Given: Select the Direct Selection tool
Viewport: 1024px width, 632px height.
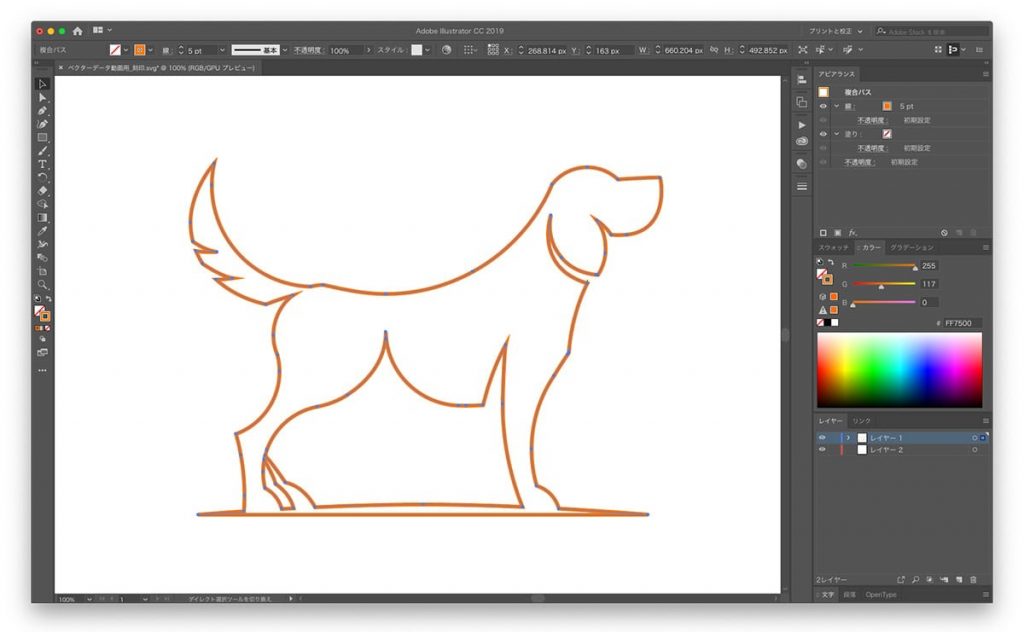Looking at the screenshot, I should tap(43, 97).
